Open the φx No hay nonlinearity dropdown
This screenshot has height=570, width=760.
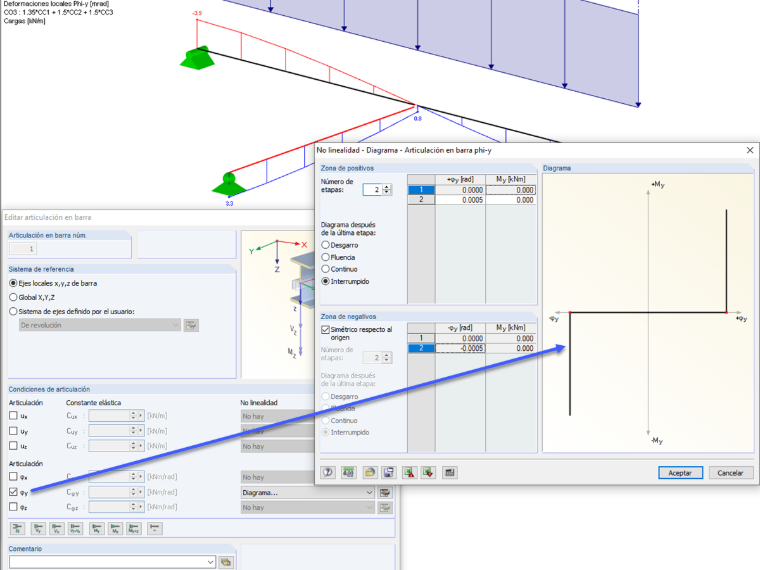278,477
